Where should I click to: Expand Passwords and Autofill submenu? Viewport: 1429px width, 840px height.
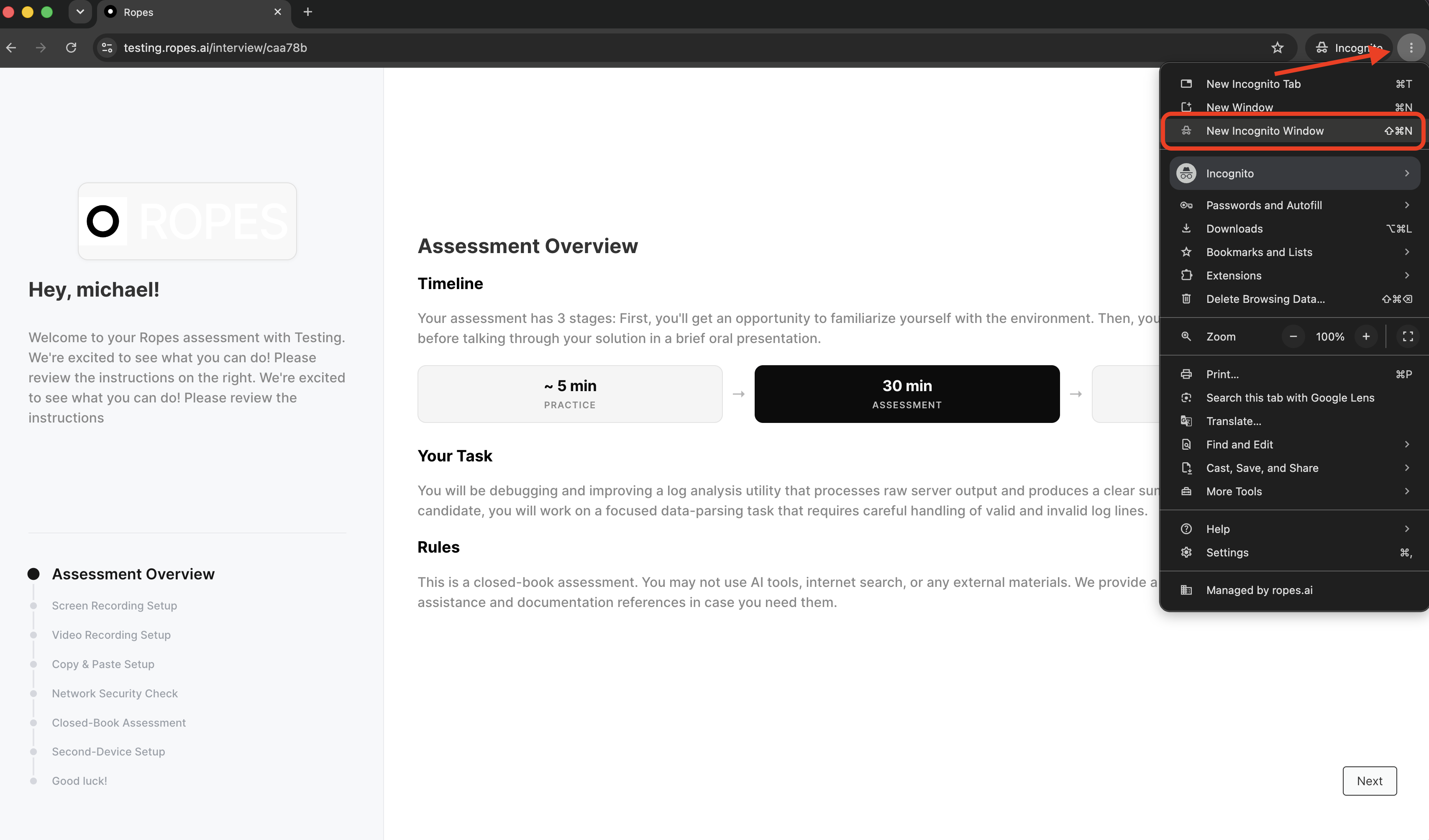coord(1295,205)
